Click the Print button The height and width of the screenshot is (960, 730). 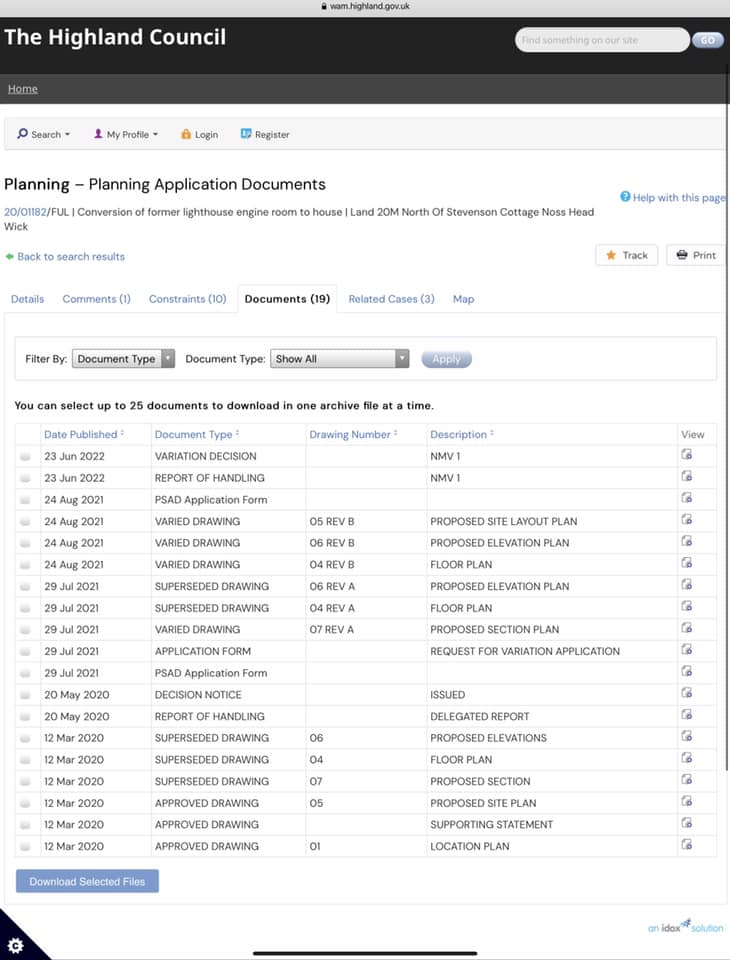coord(696,255)
